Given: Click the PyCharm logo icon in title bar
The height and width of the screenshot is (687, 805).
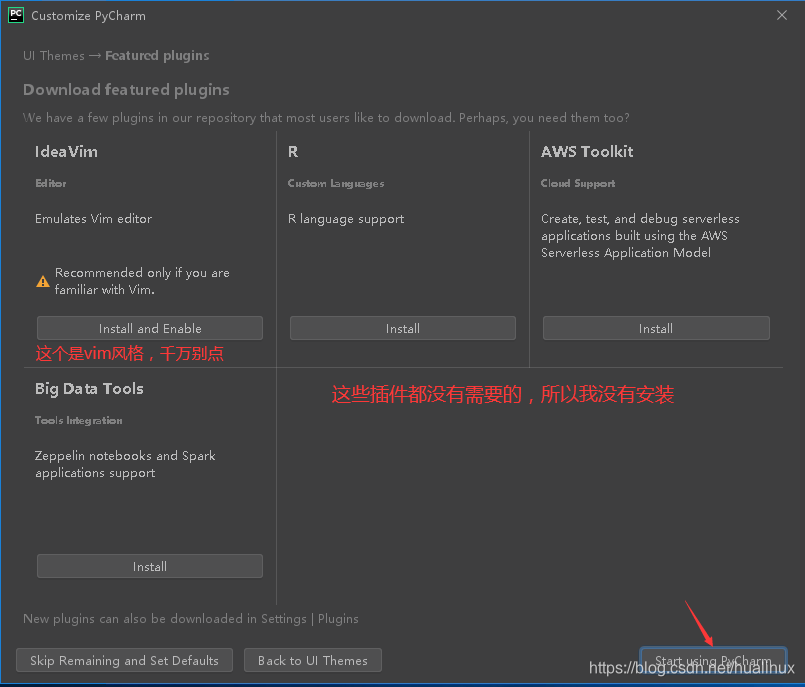Looking at the screenshot, I should [x=16, y=15].
